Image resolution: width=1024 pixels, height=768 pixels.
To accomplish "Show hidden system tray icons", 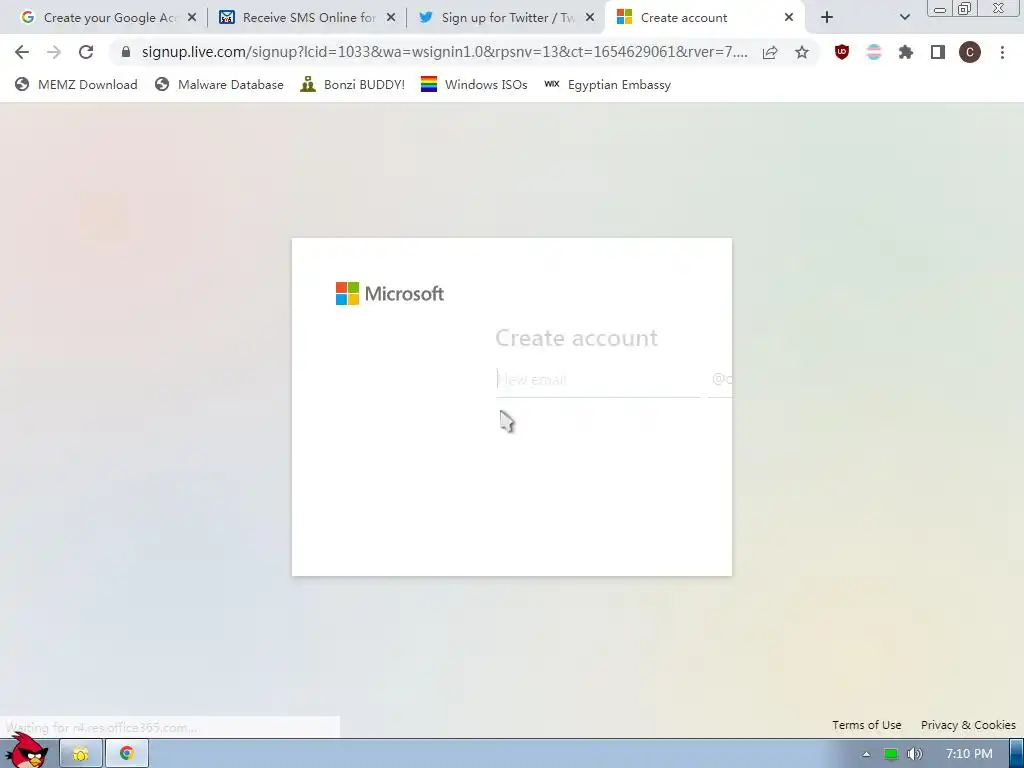I will [866, 754].
